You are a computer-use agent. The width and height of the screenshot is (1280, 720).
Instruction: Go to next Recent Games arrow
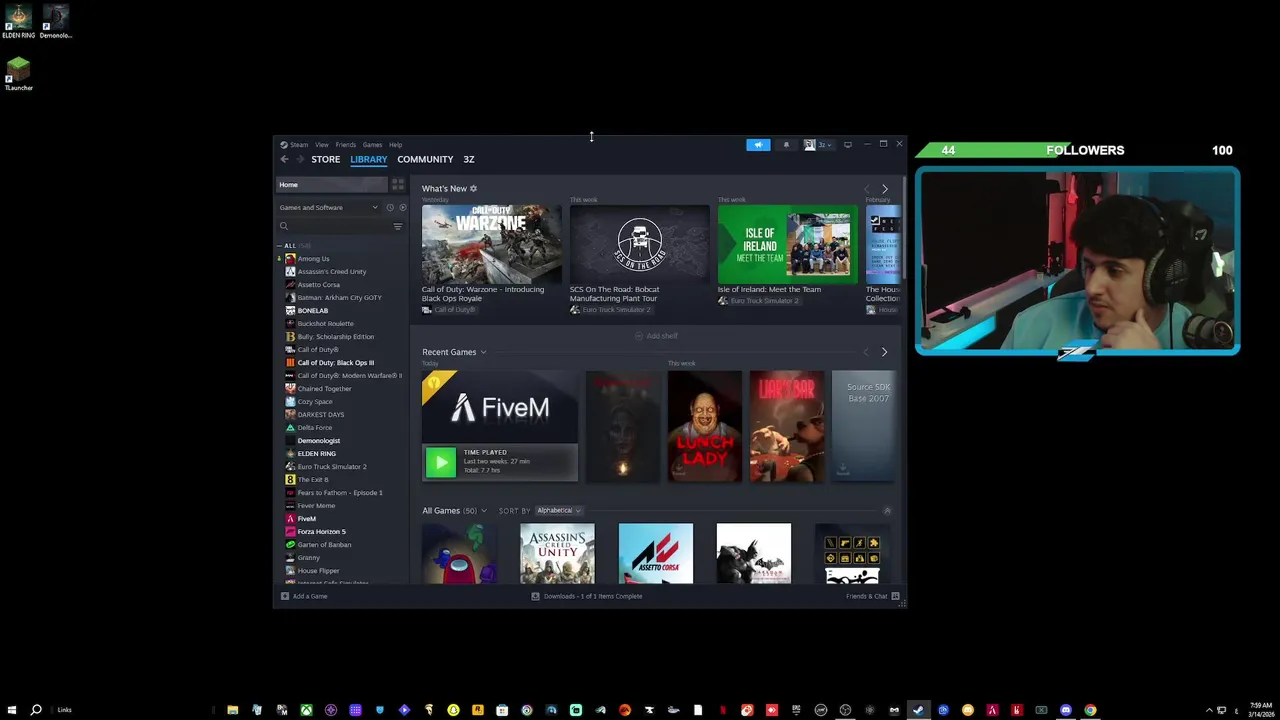[x=884, y=352]
